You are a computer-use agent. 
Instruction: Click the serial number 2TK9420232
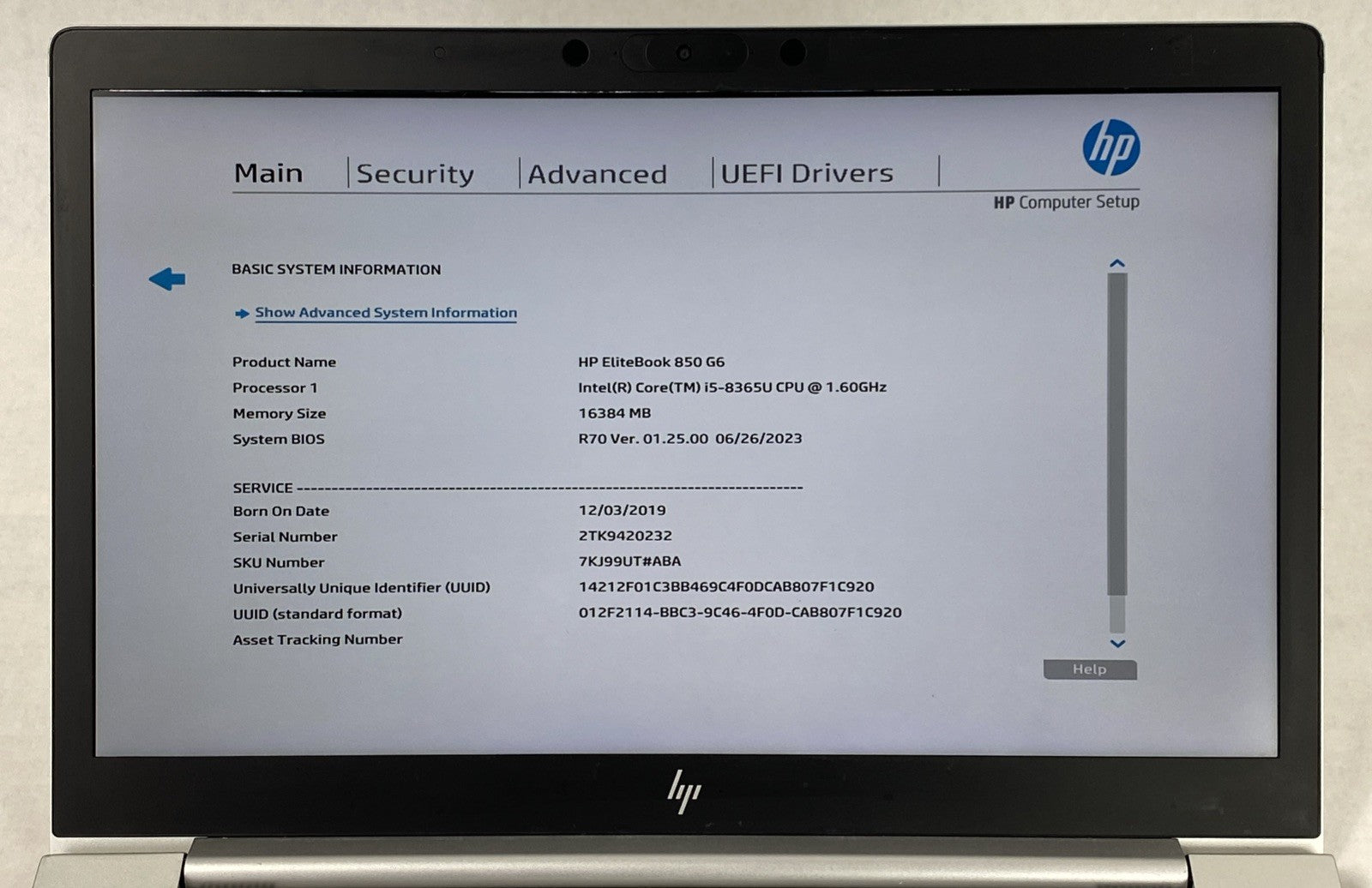625,536
